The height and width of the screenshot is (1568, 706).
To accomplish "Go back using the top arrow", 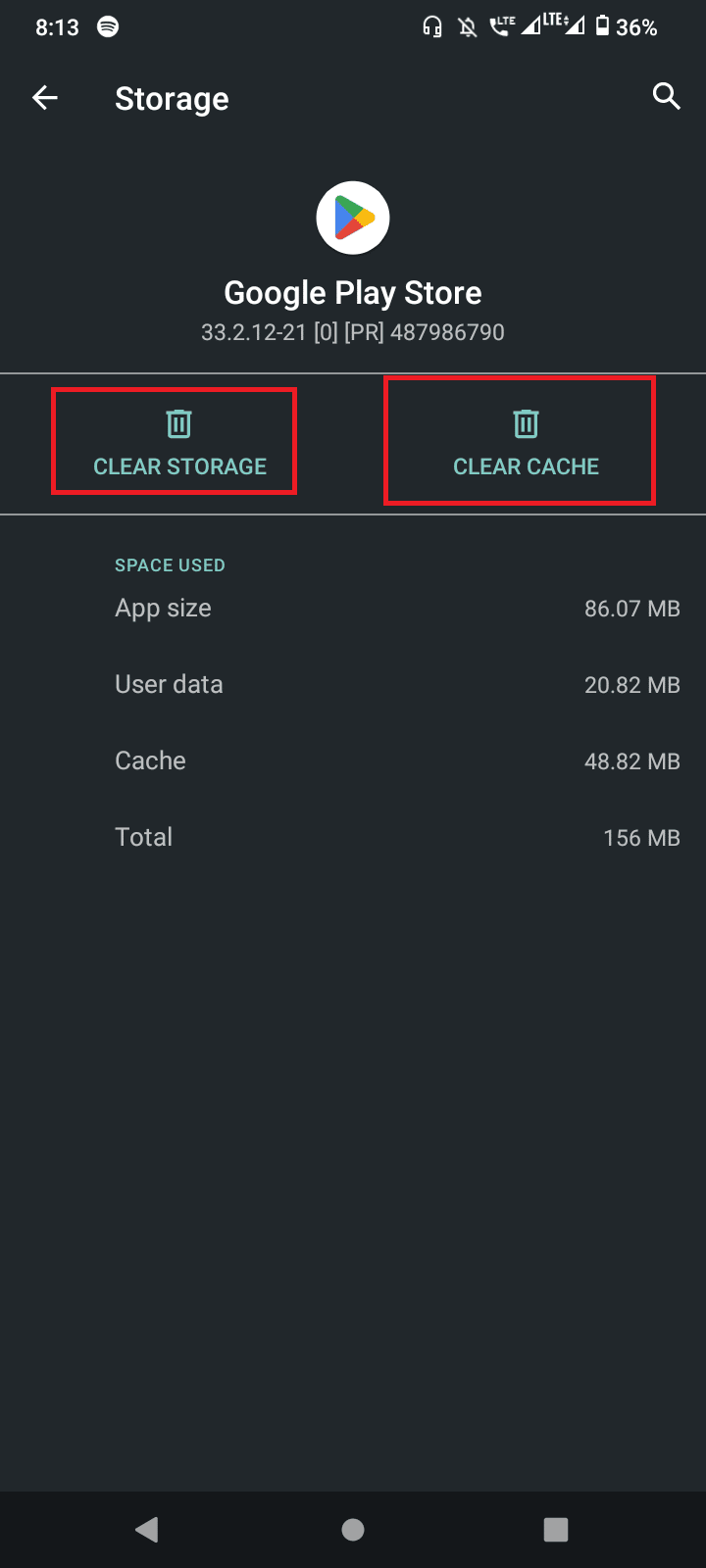I will pyautogui.click(x=45, y=98).
